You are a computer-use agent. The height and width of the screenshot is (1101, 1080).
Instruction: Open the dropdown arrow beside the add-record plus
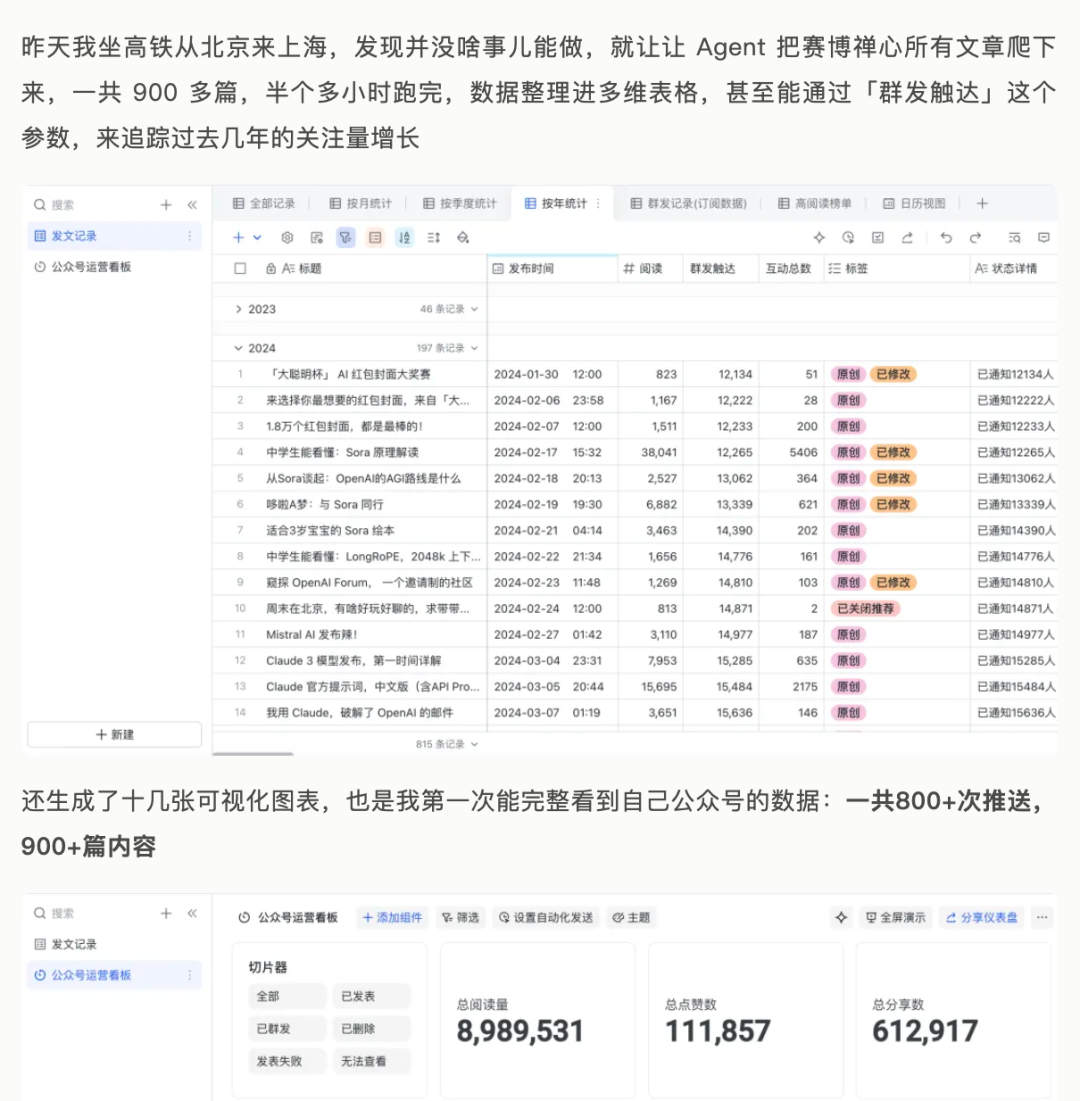[258, 238]
